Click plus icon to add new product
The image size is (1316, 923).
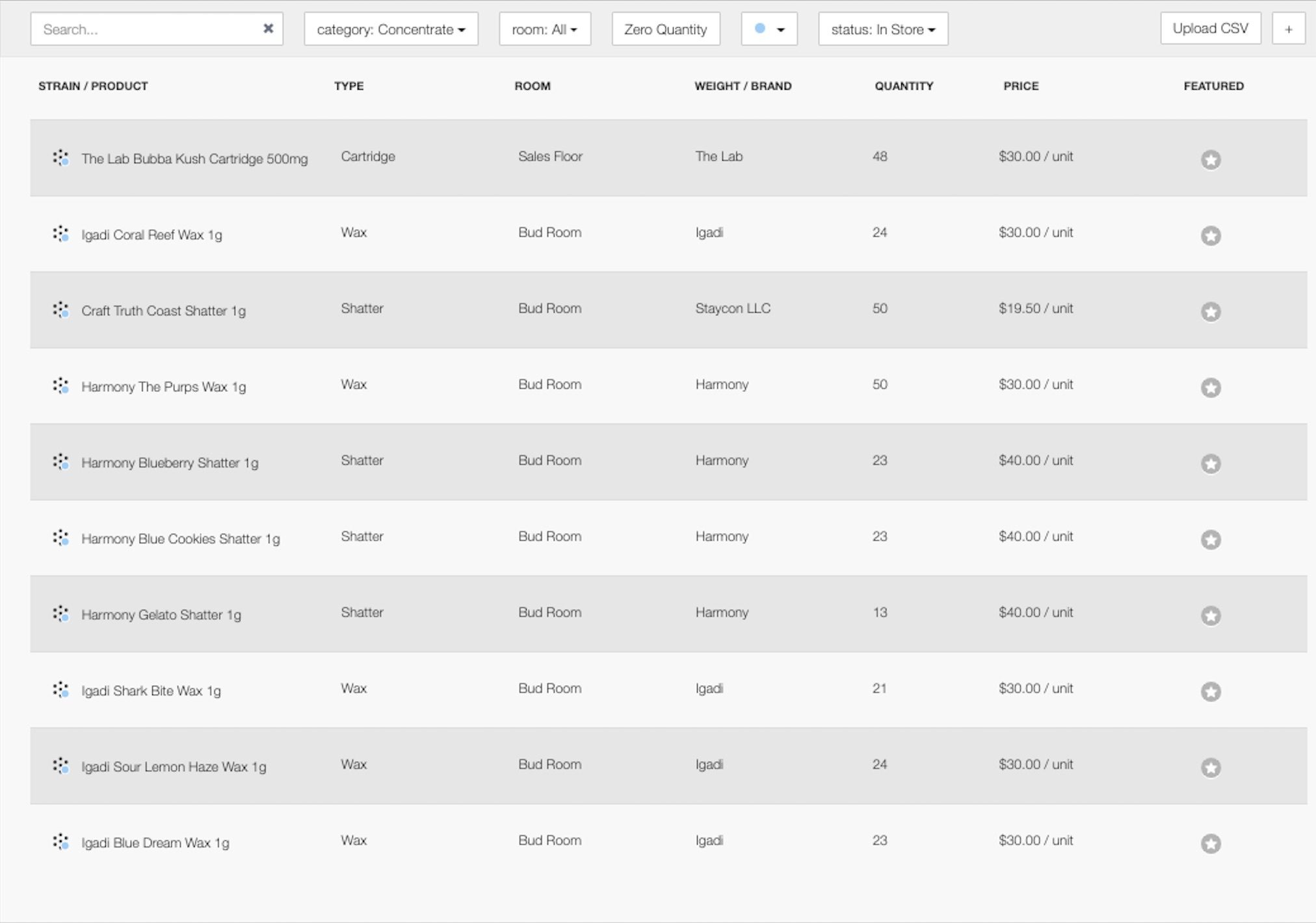click(1288, 29)
